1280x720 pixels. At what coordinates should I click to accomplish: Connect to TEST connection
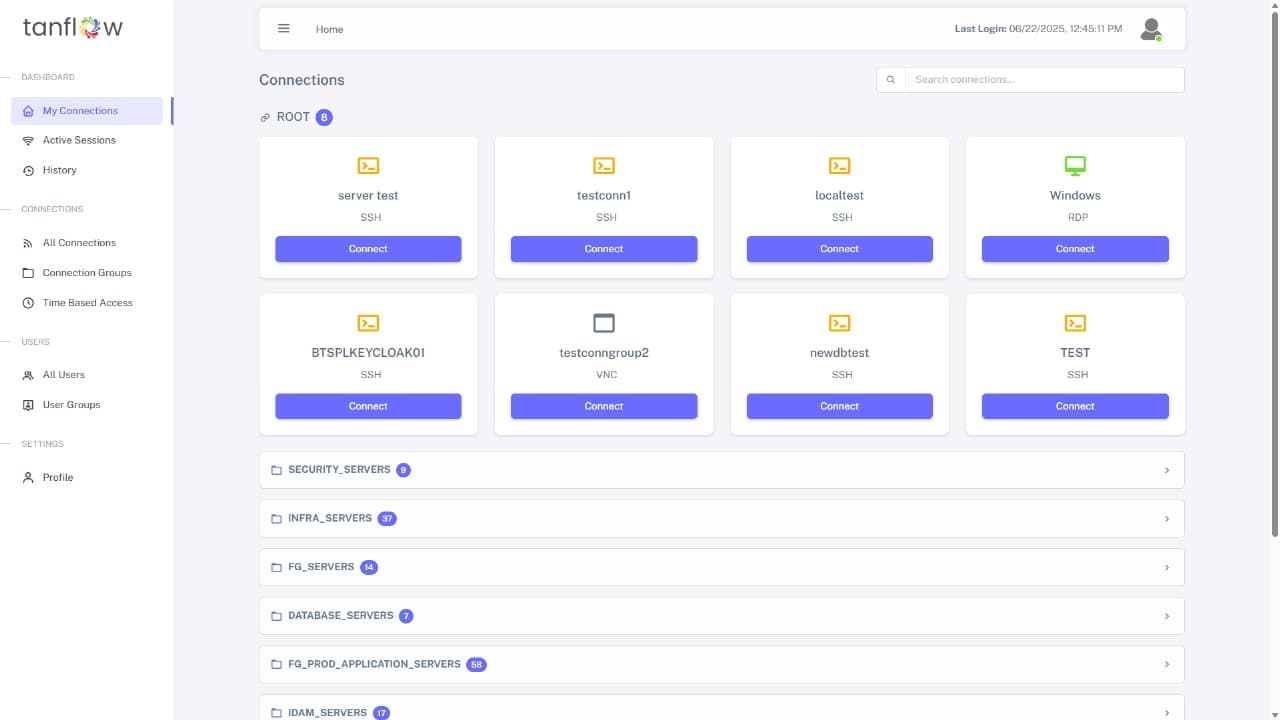coord(1075,406)
